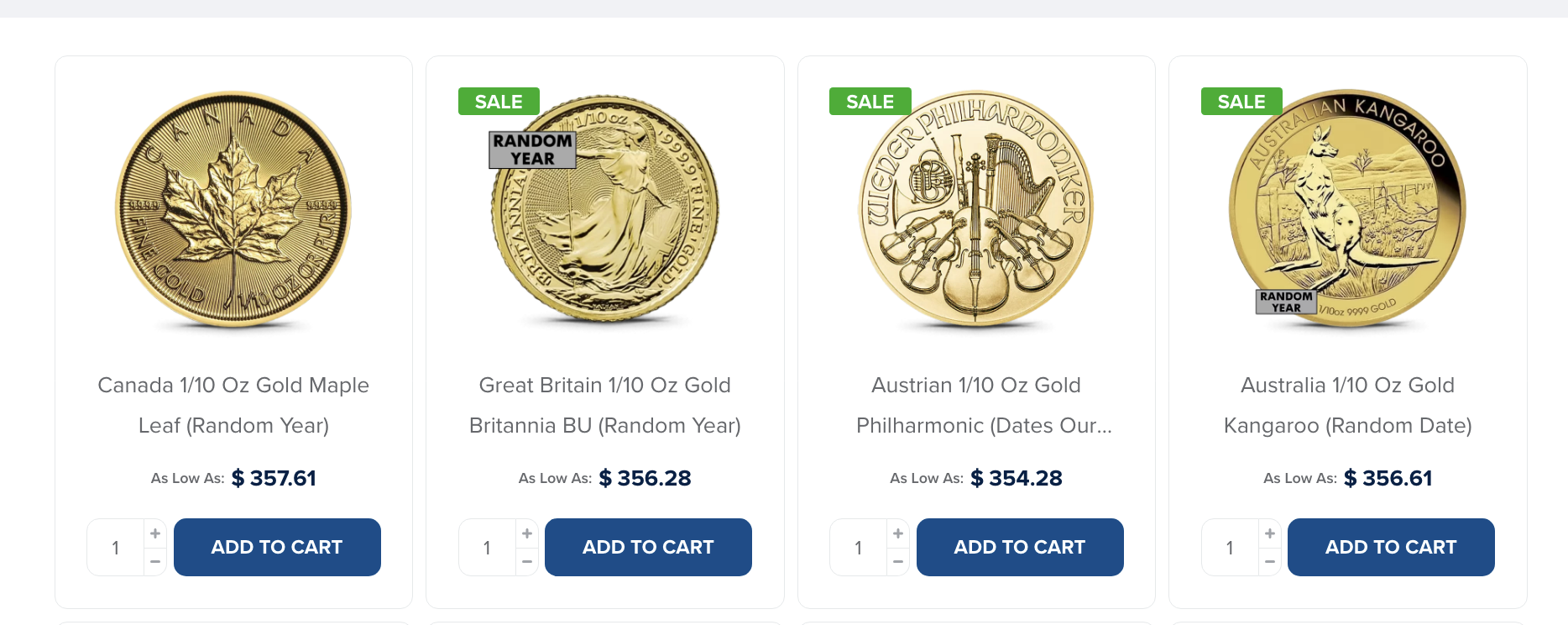View Canada Maple Leaf coin image
The width and height of the screenshot is (1568, 625).
point(233,208)
